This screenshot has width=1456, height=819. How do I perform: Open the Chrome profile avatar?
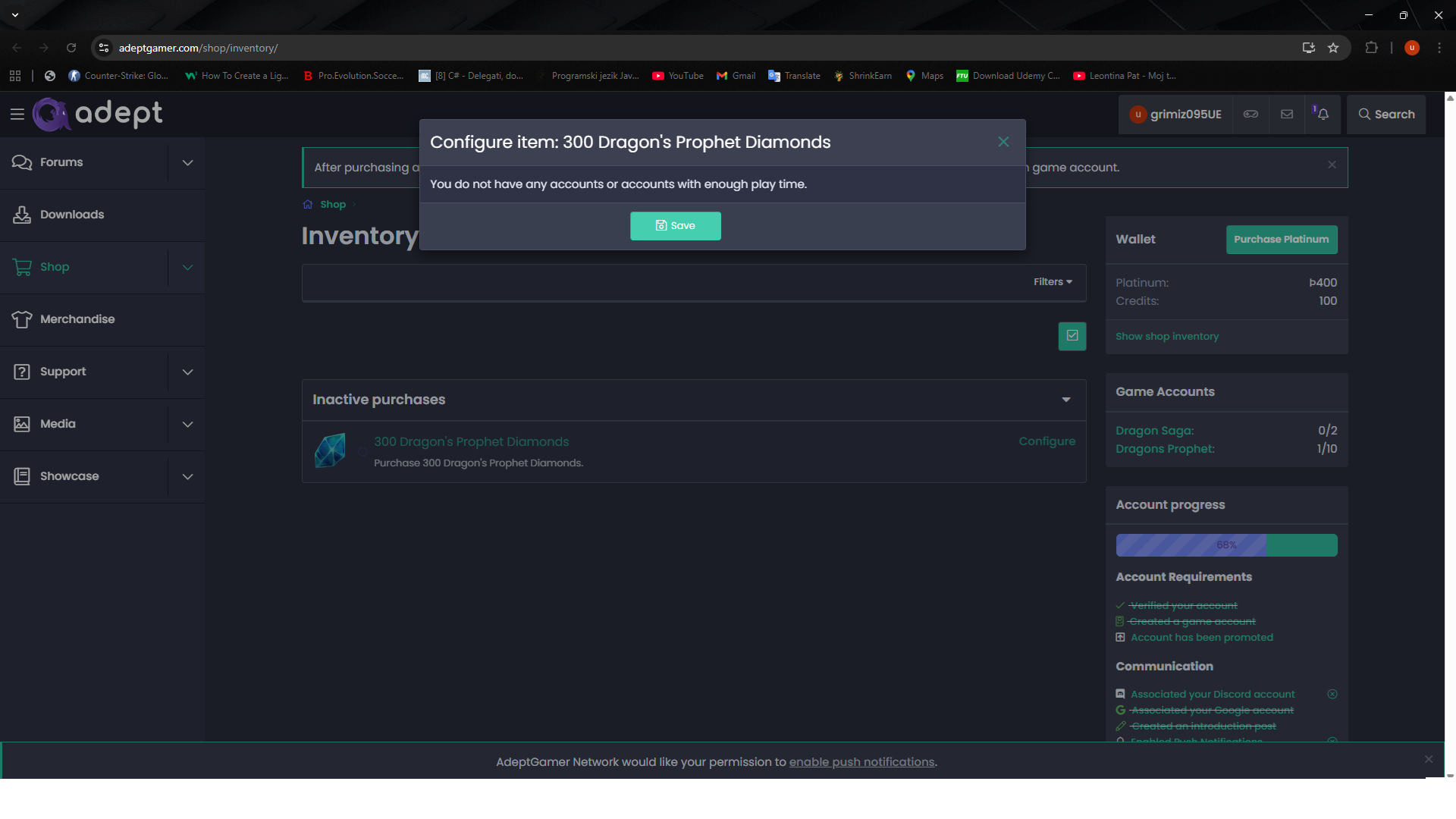[1411, 48]
